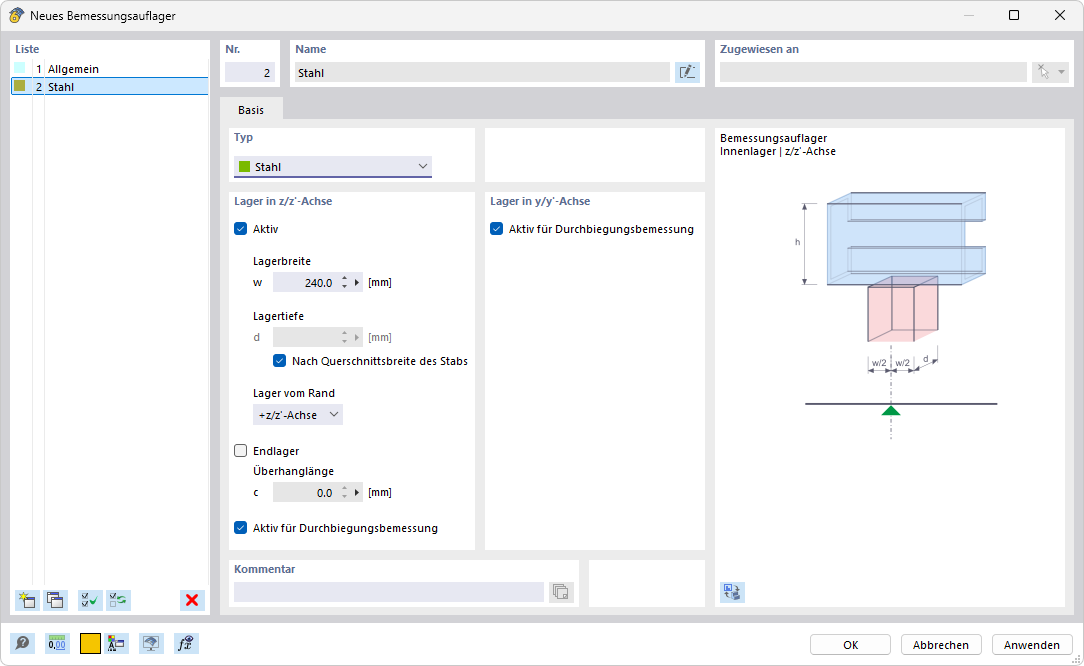Click the display settings icon below the graphic
Screen dimensions: 1084x666
point(732,592)
